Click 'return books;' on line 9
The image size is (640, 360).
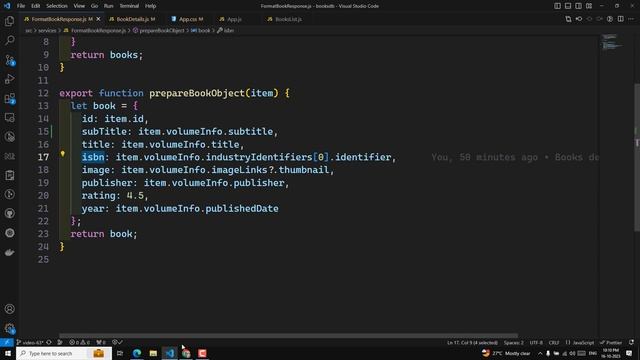[107, 55]
